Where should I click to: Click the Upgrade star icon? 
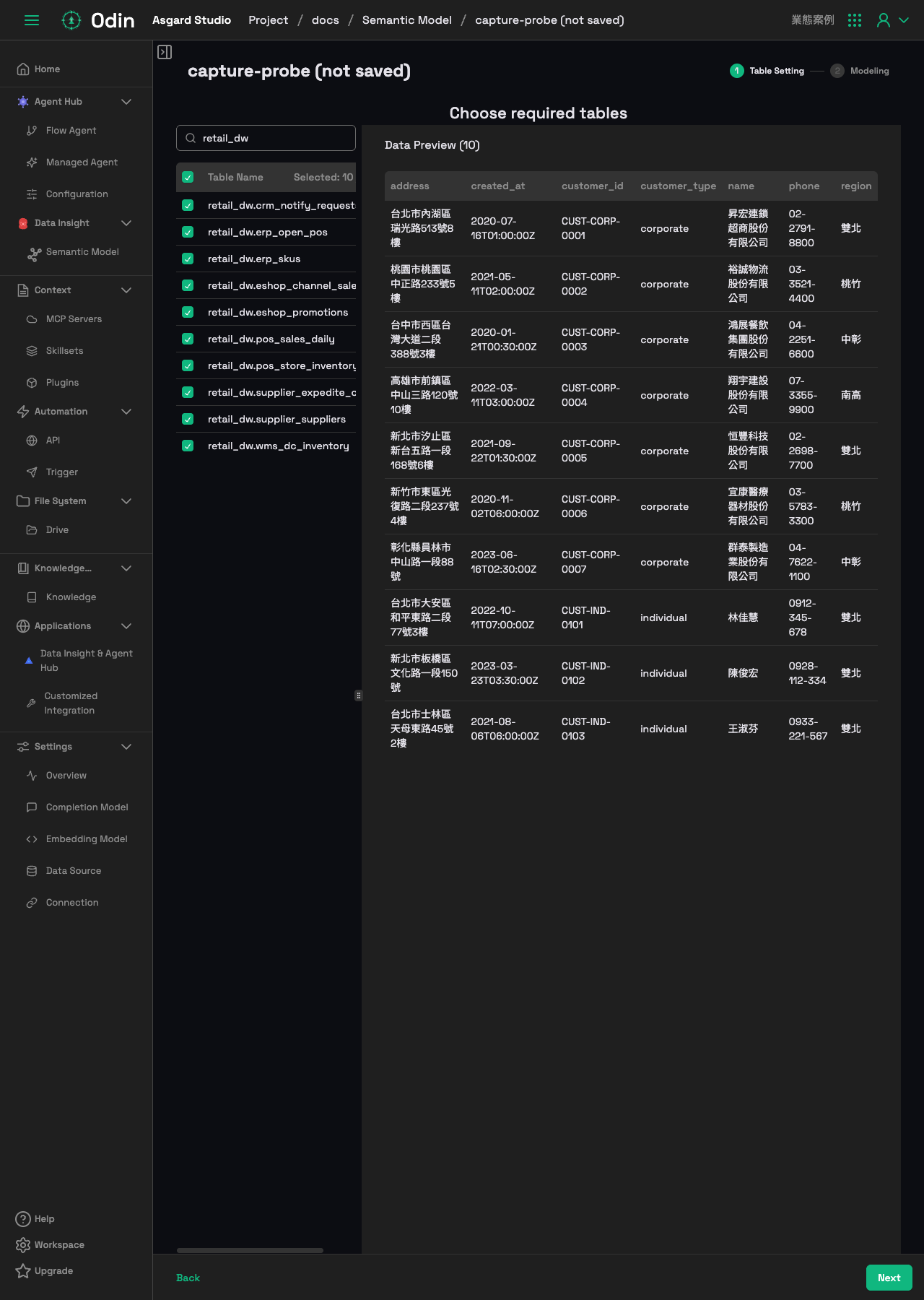point(23,1271)
